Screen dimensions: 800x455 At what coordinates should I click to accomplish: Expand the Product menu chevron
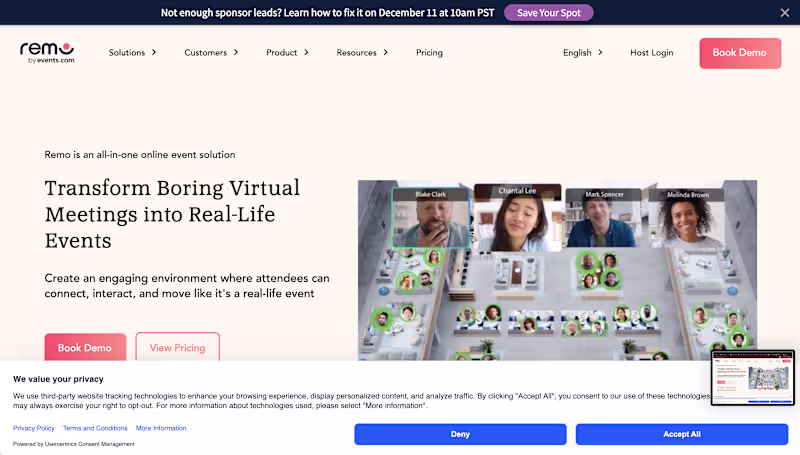[x=306, y=53]
